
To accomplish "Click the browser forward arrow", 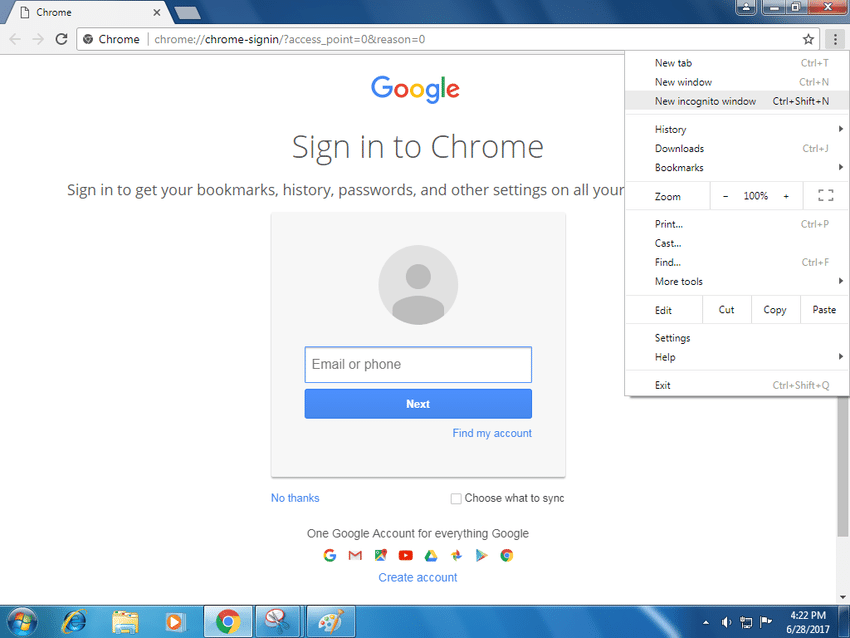I will pyautogui.click(x=38, y=39).
